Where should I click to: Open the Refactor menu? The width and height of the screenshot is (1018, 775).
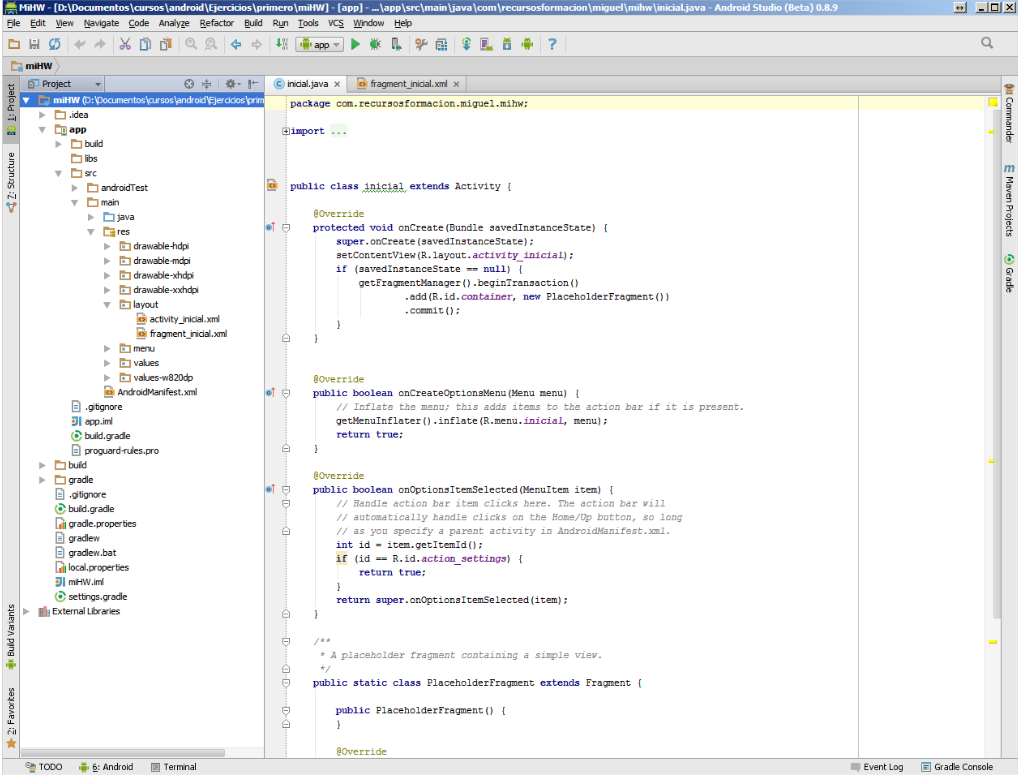[x=216, y=22]
